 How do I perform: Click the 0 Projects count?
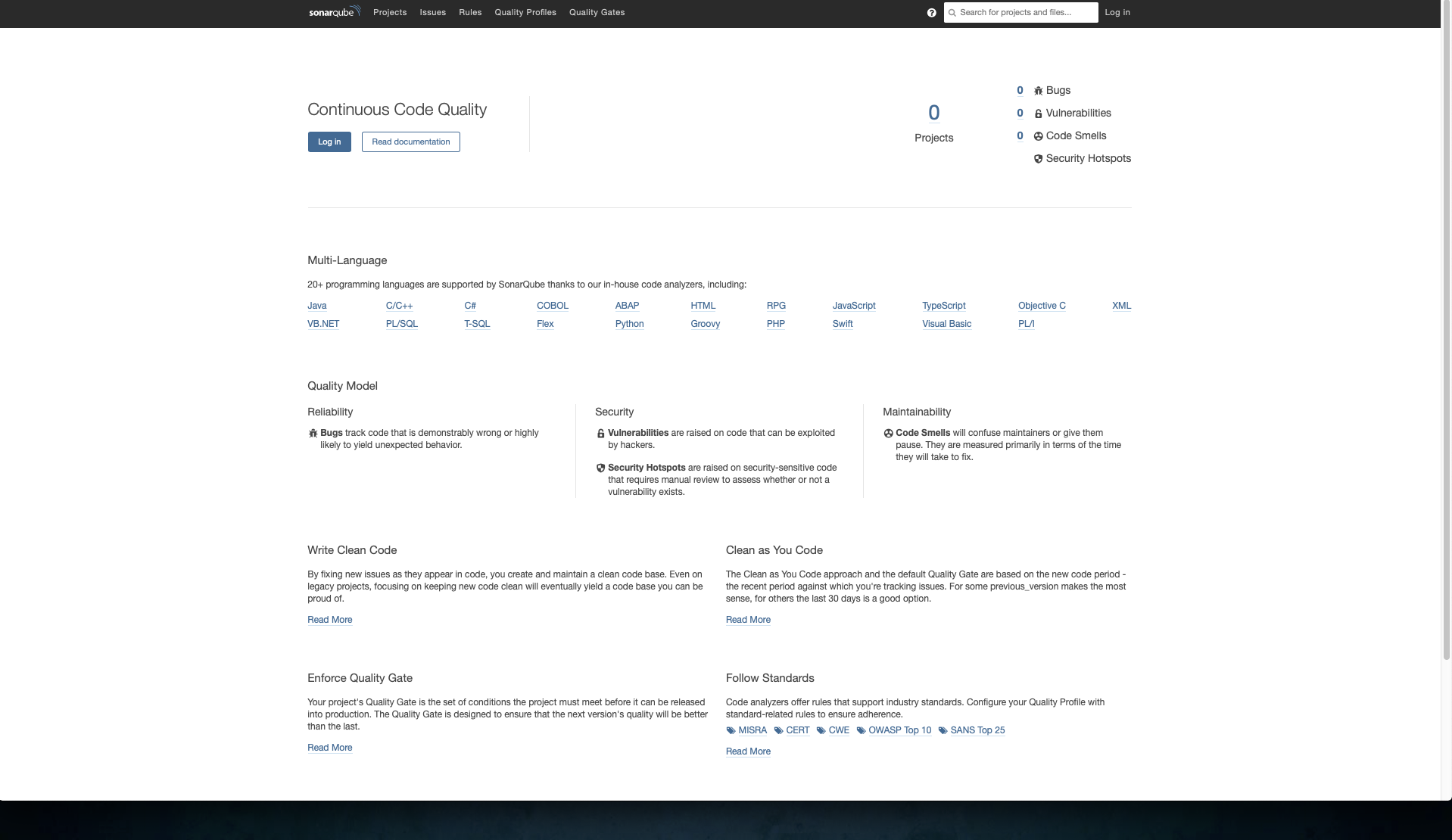click(934, 113)
